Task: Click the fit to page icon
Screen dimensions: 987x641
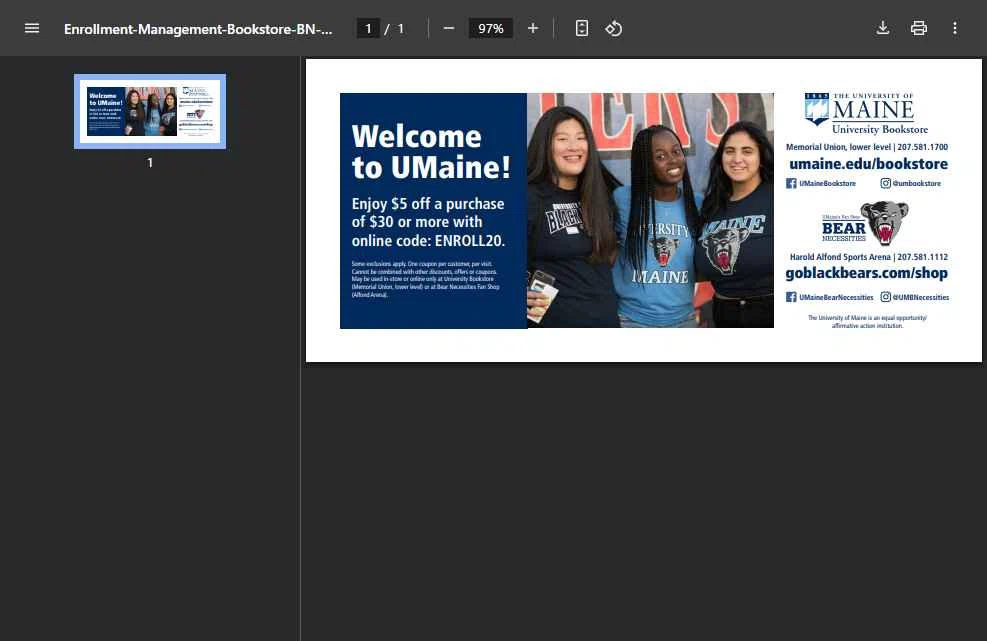Action: (x=582, y=28)
